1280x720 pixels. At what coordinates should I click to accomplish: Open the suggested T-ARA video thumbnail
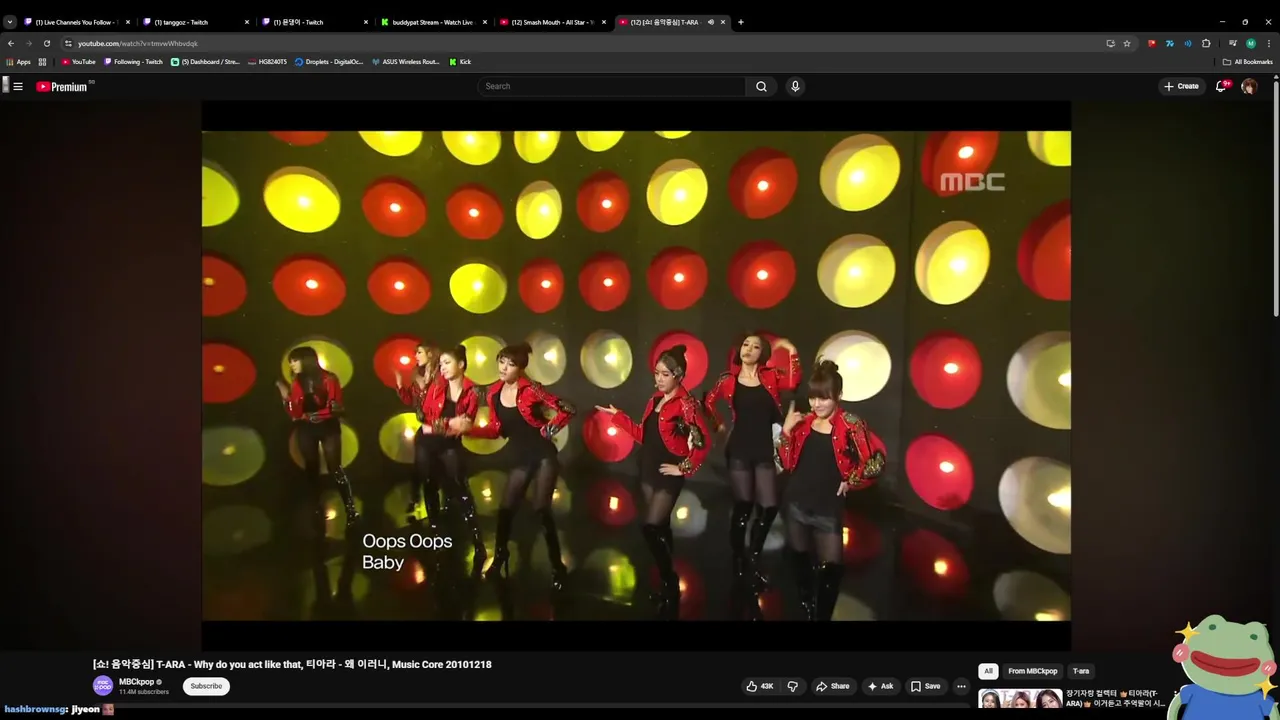pos(1020,699)
